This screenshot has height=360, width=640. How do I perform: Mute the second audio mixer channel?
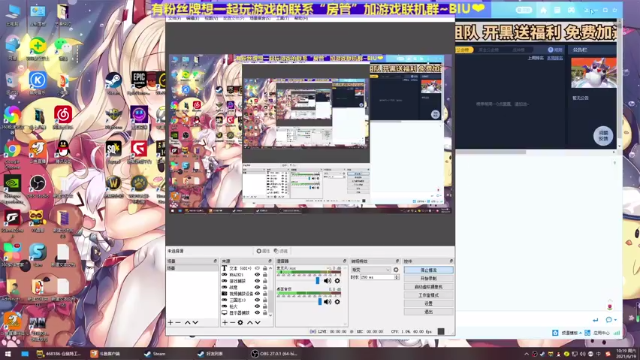pyautogui.click(x=327, y=302)
